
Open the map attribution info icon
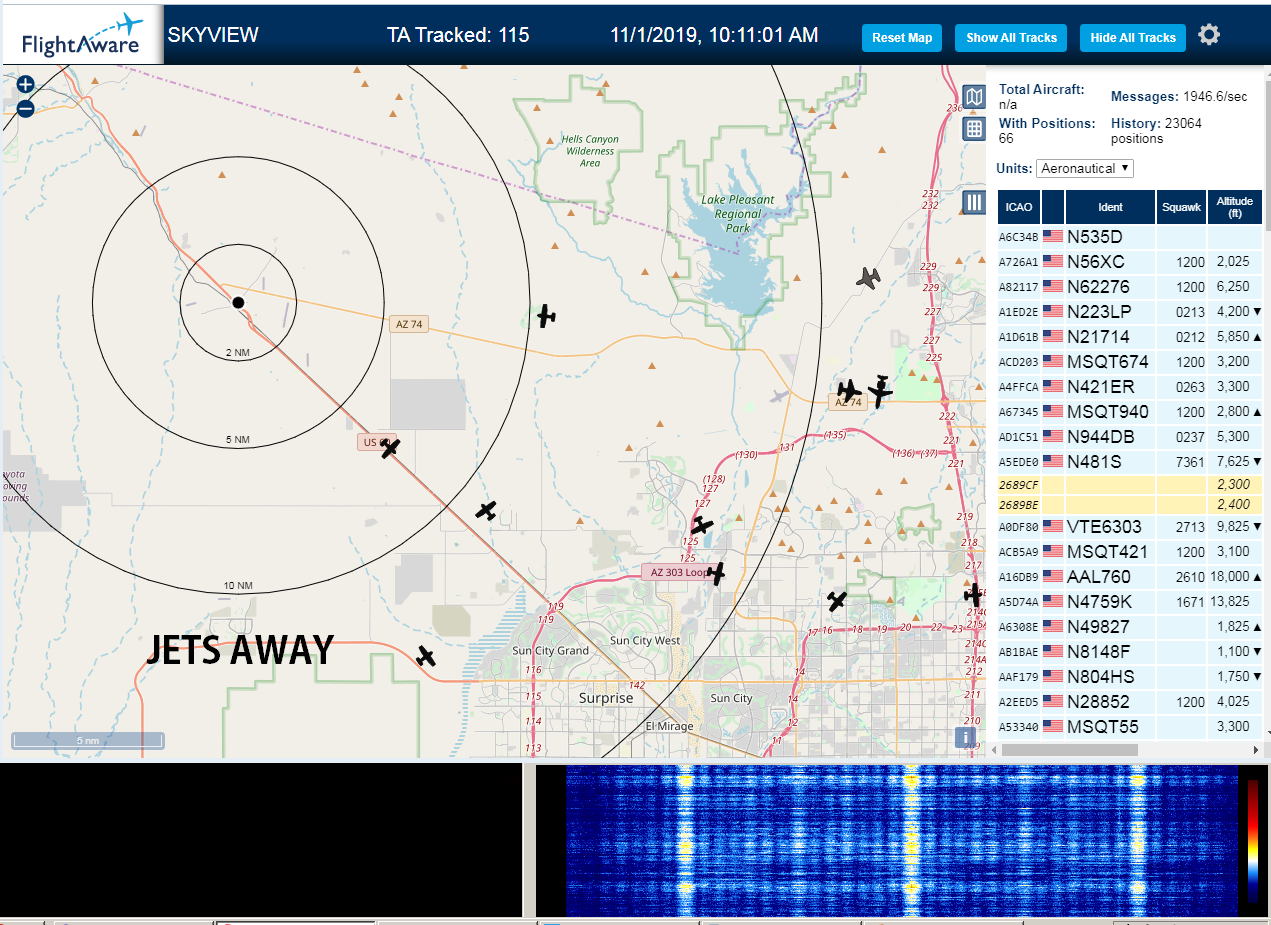point(965,737)
